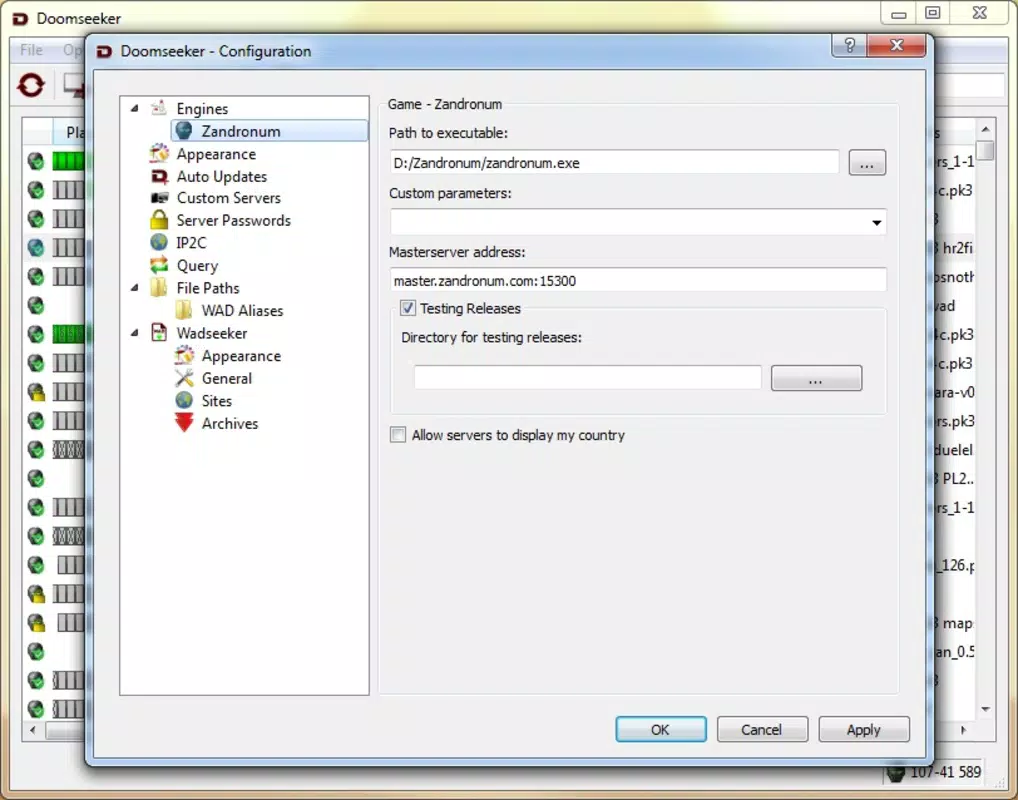Image resolution: width=1018 pixels, height=800 pixels.
Task: Click the WAD Aliases folder icon
Action: click(x=184, y=310)
